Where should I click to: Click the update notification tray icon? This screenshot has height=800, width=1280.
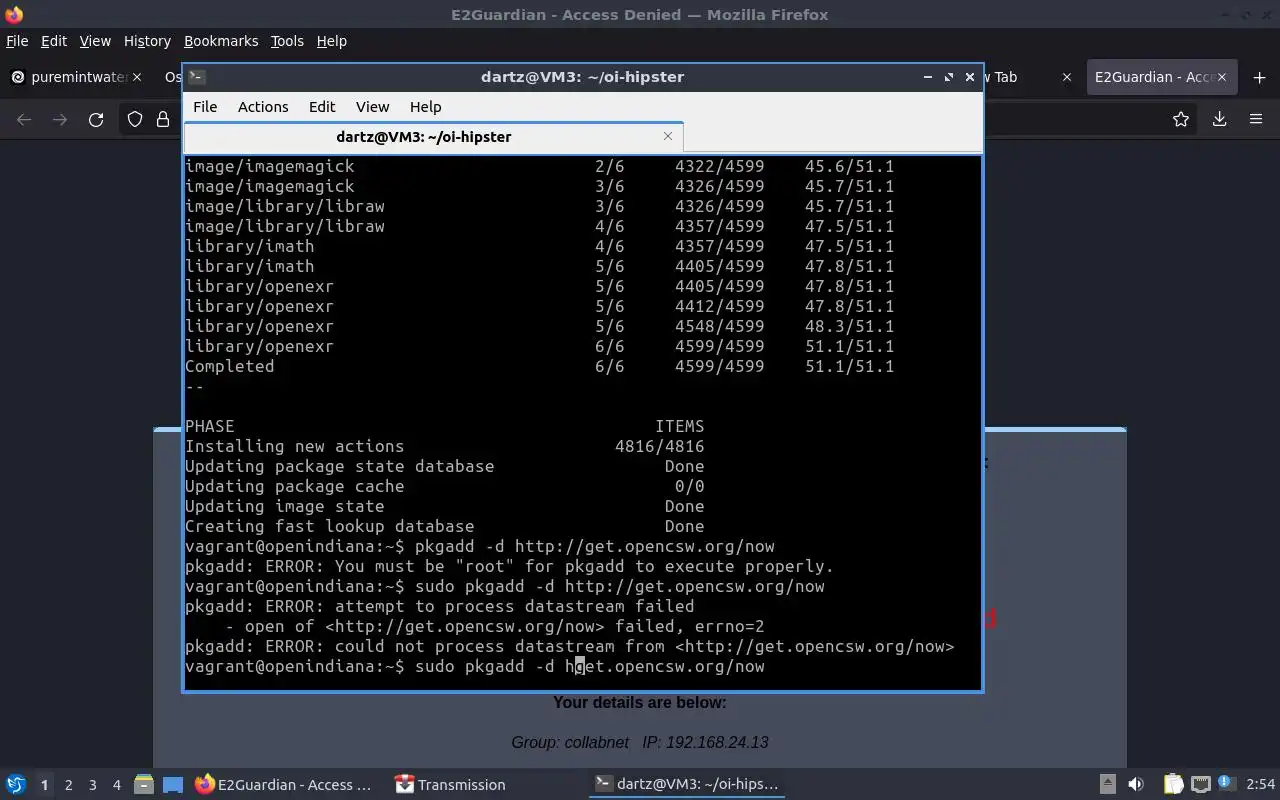[1226, 784]
